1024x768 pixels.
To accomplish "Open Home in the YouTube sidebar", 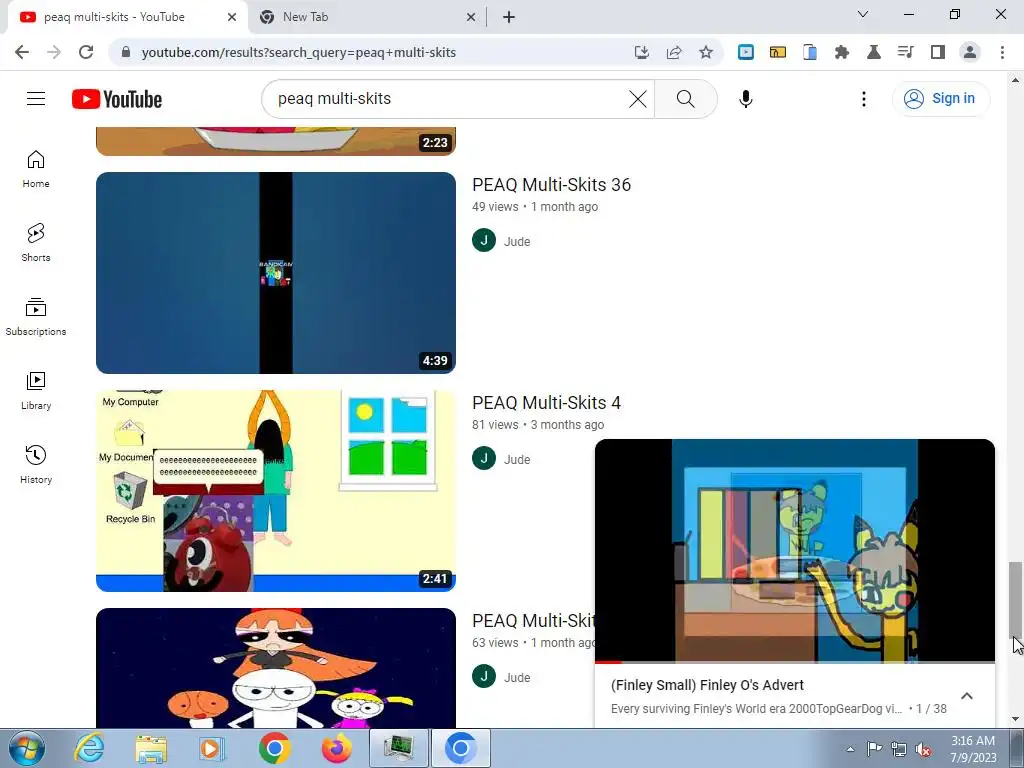I will click(36, 169).
